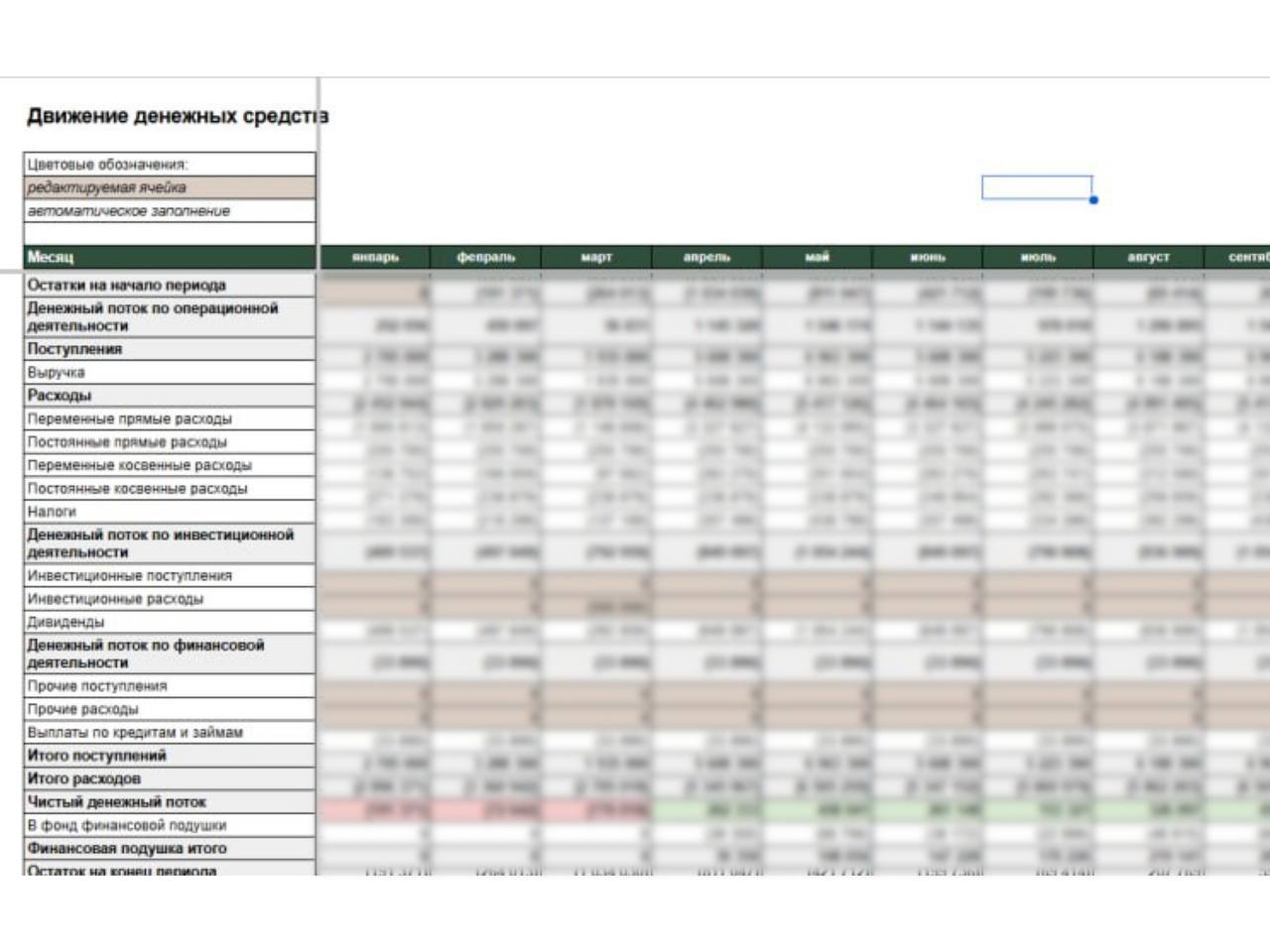Select "Выплаты по кредитам и займам" label
The image size is (1270, 952).
click(170, 733)
